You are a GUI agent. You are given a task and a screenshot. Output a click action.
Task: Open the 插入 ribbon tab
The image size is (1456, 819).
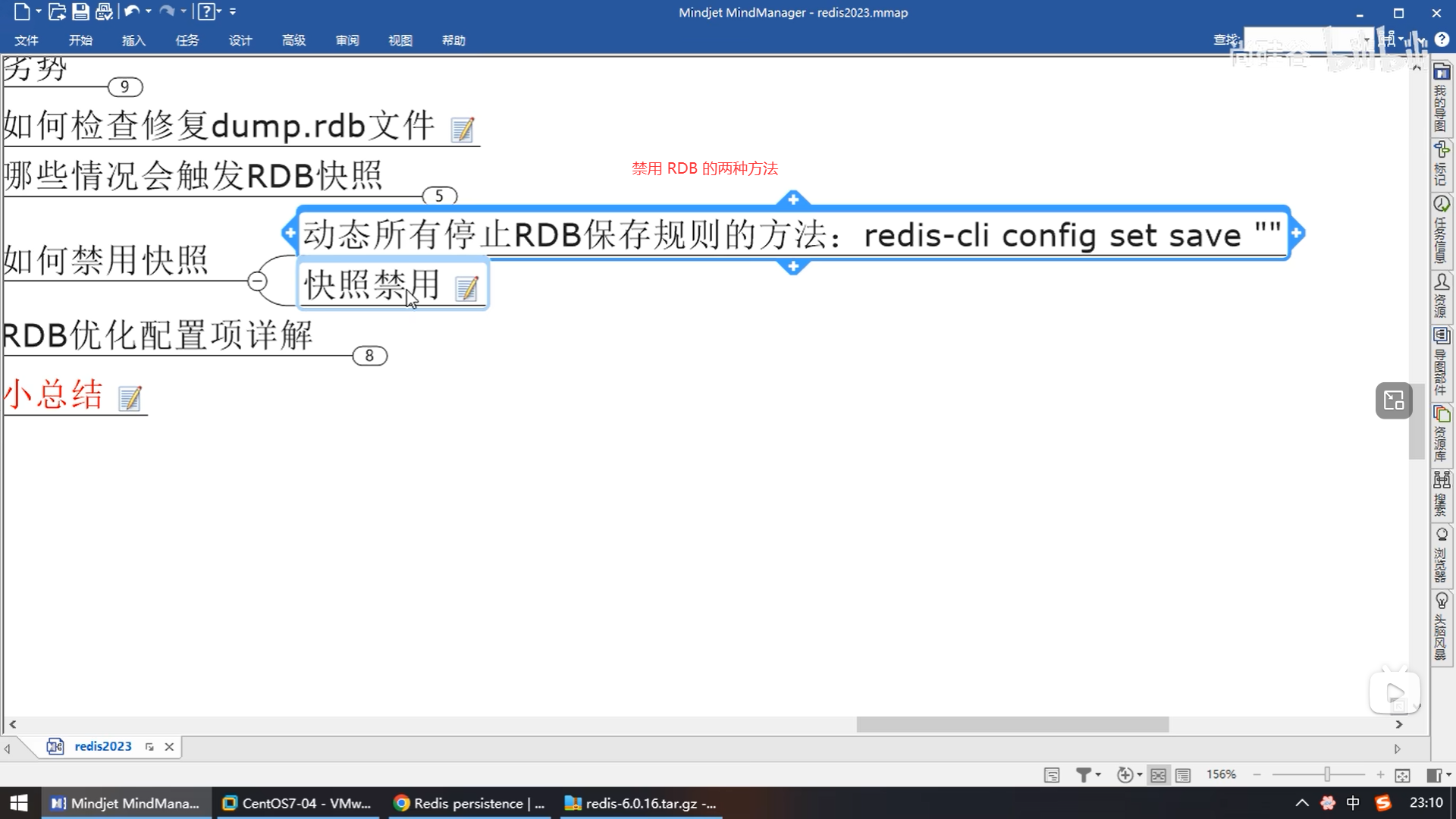click(133, 40)
